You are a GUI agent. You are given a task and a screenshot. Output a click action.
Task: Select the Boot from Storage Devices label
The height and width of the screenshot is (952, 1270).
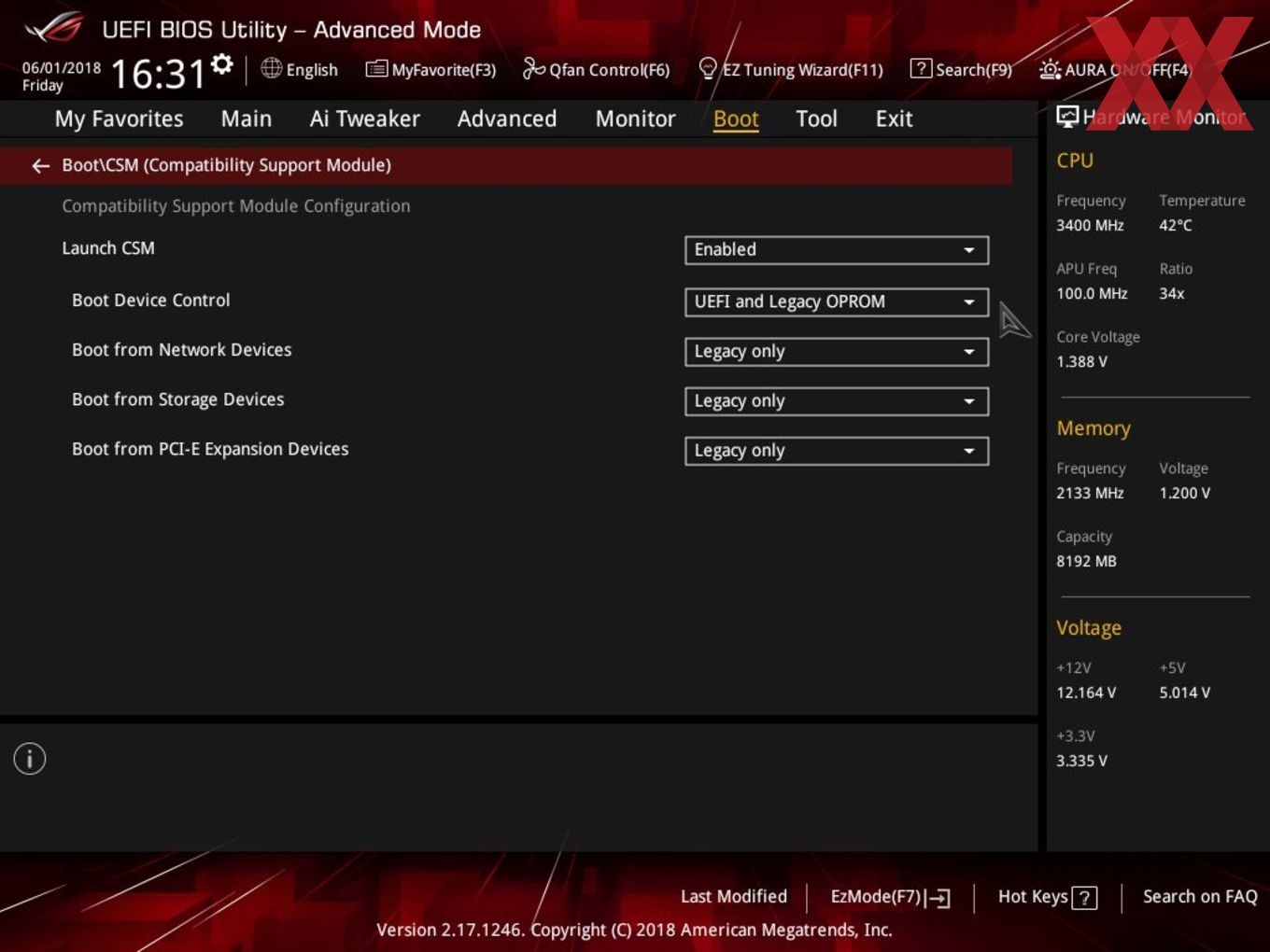(x=178, y=399)
